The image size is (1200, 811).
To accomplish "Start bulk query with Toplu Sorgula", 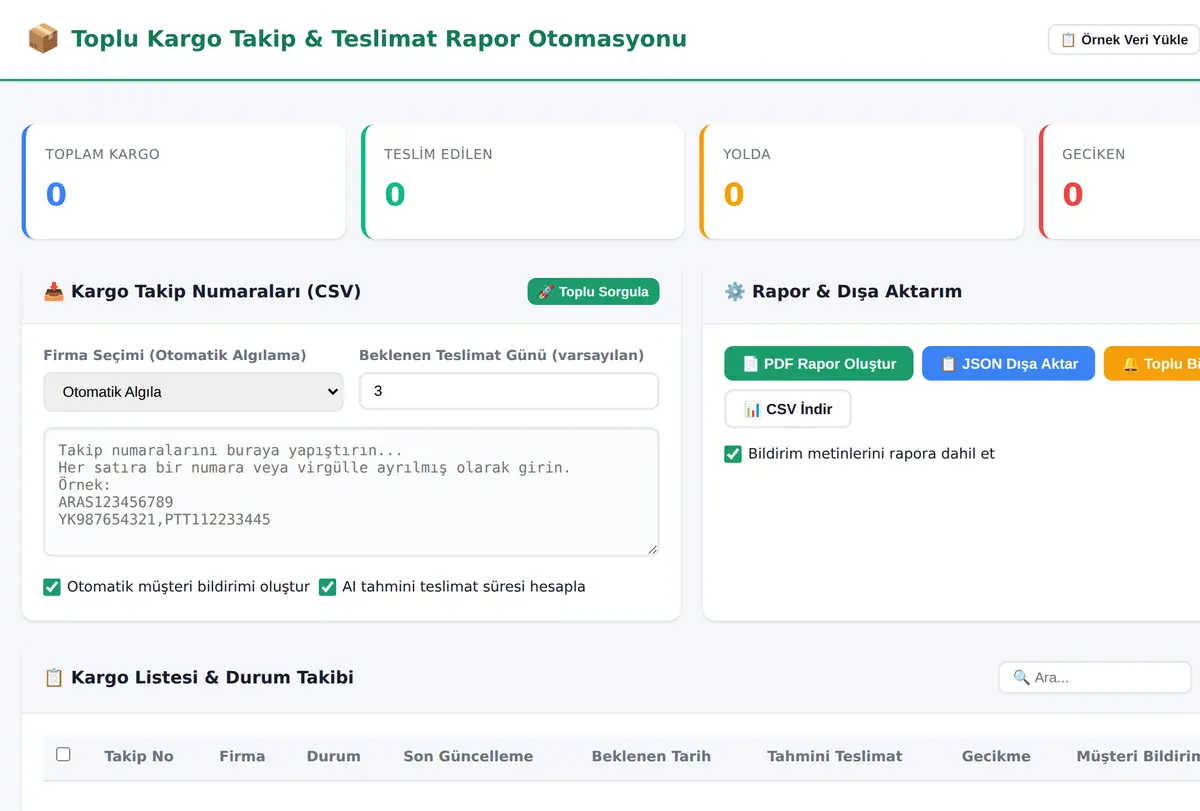I will [593, 292].
